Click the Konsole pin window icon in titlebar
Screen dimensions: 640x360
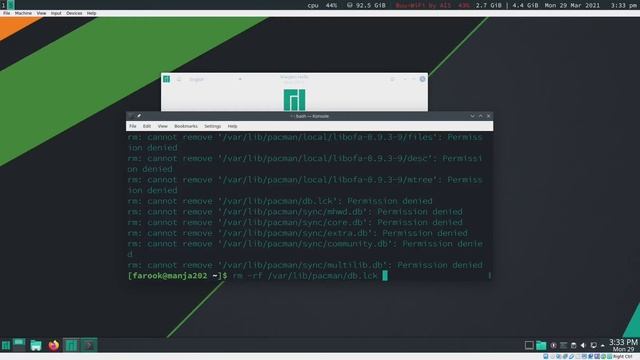[139, 116]
